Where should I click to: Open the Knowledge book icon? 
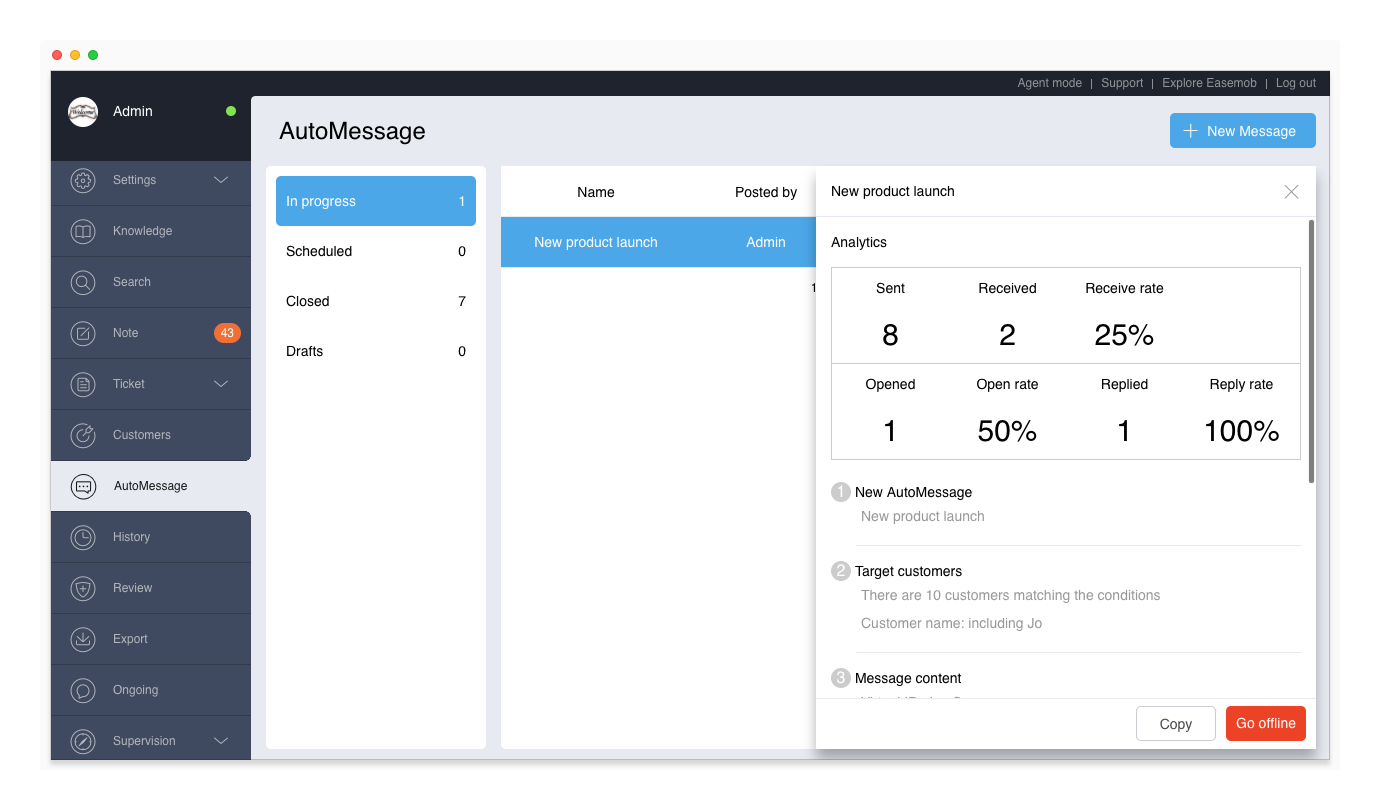pyautogui.click(x=83, y=231)
